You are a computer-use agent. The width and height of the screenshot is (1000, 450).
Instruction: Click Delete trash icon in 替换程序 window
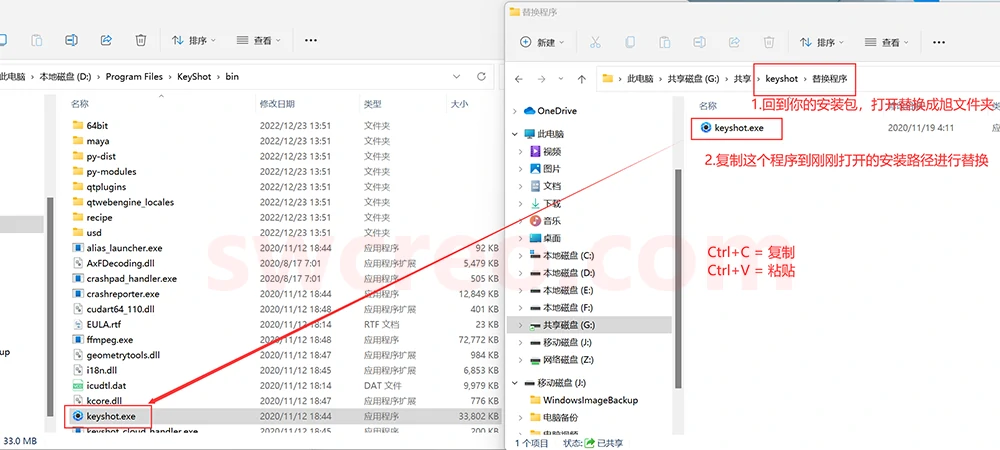tap(768, 42)
